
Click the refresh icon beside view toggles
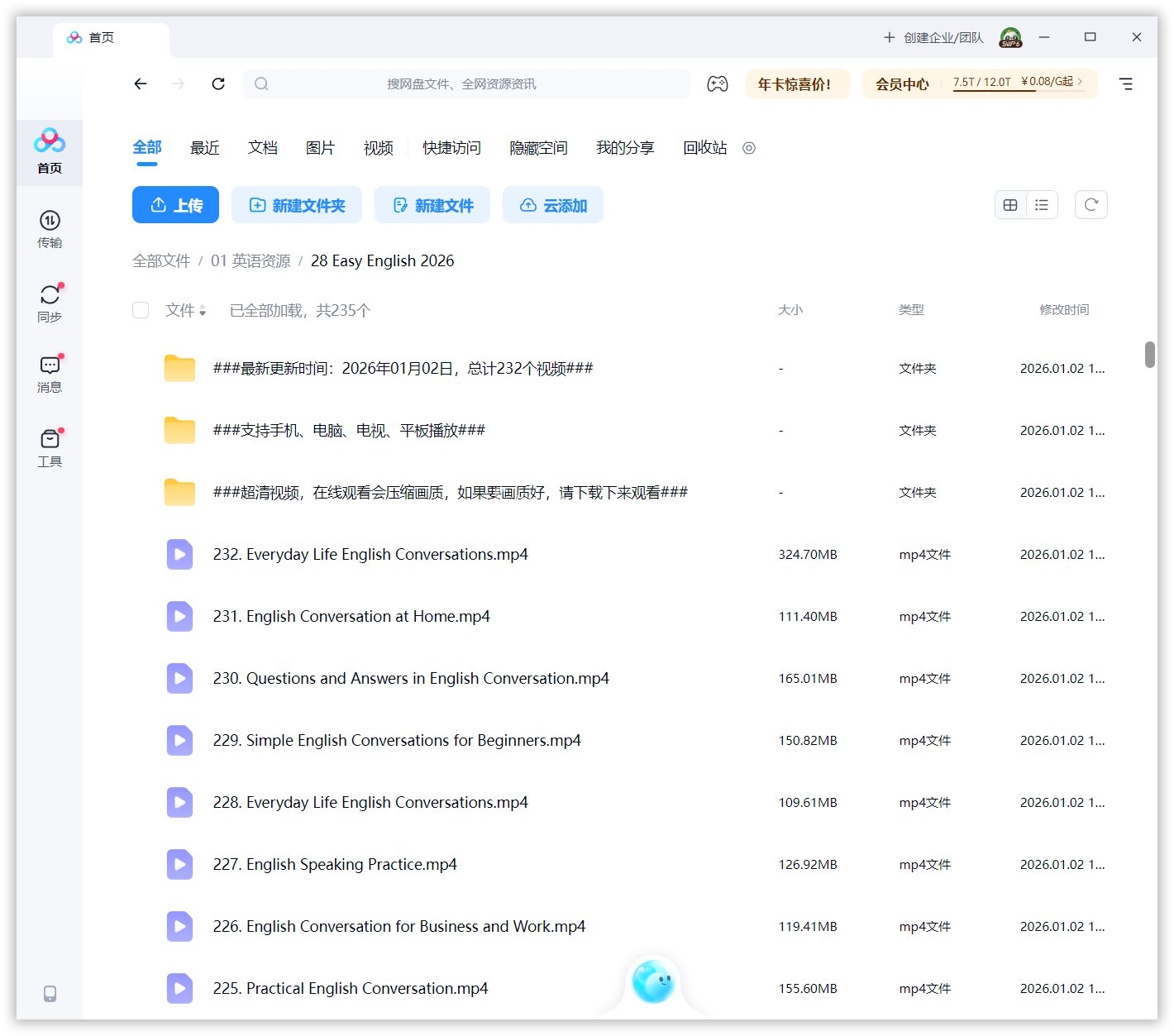click(1090, 205)
